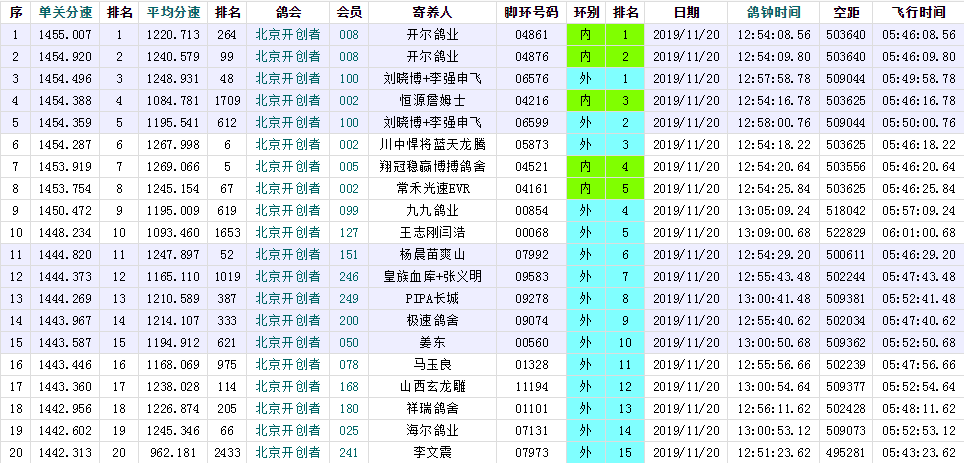Screen dimensions: 964x463
Task: Select average rank 1709
Action: coord(227,101)
